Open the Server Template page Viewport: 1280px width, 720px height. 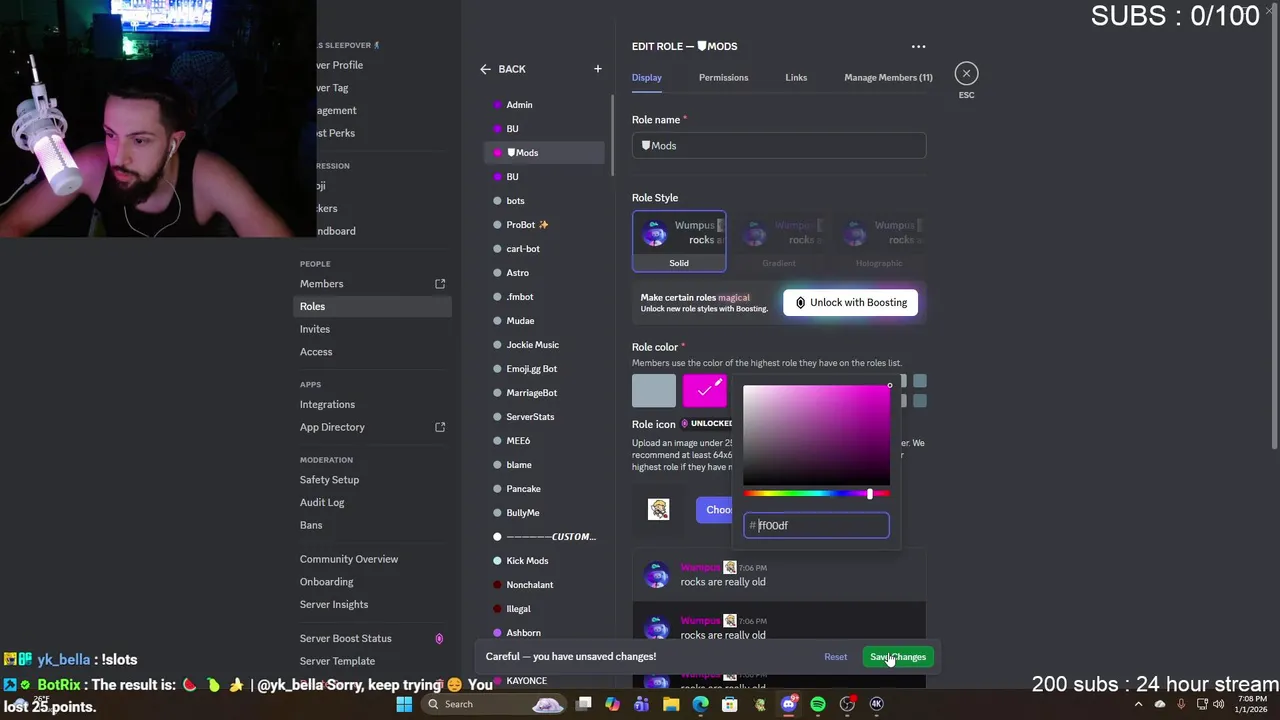pos(372,661)
